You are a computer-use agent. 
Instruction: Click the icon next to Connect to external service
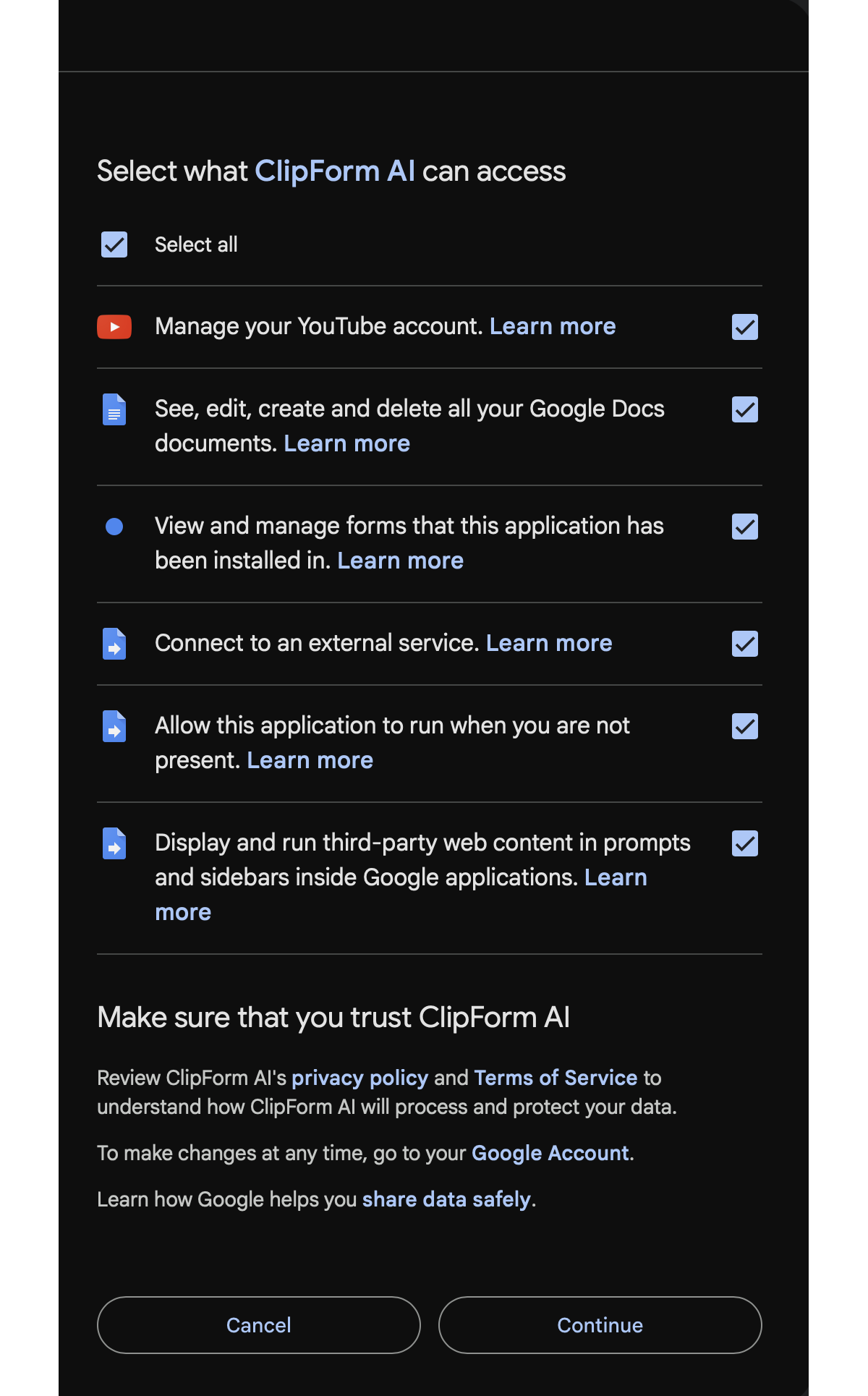pyautogui.click(x=114, y=644)
